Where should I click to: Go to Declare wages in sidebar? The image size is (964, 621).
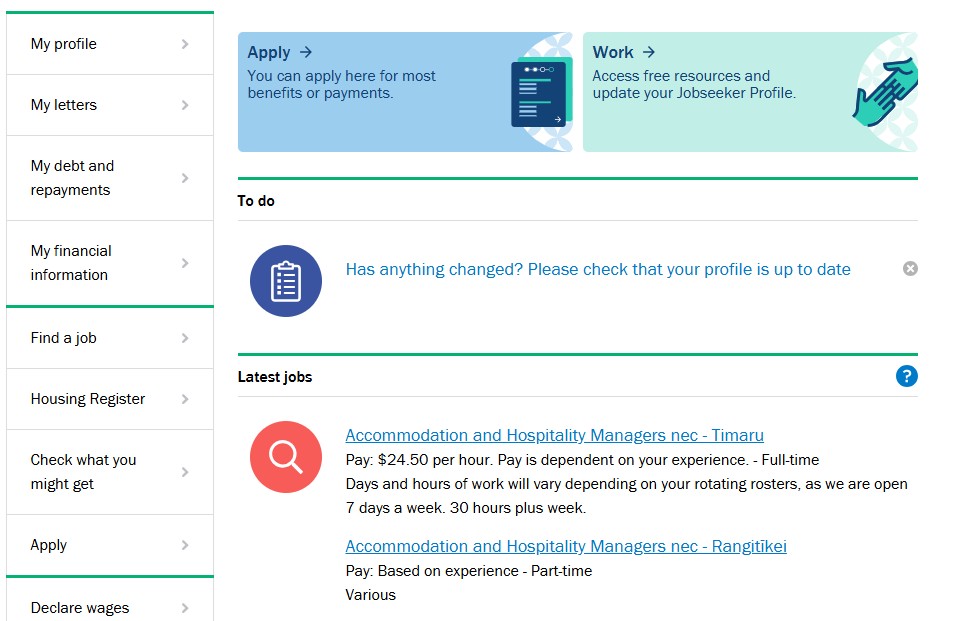(80, 607)
